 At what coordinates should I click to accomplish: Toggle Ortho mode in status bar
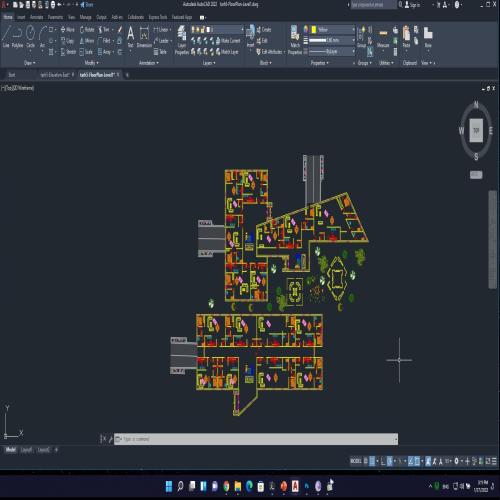click(x=383, y=461)
